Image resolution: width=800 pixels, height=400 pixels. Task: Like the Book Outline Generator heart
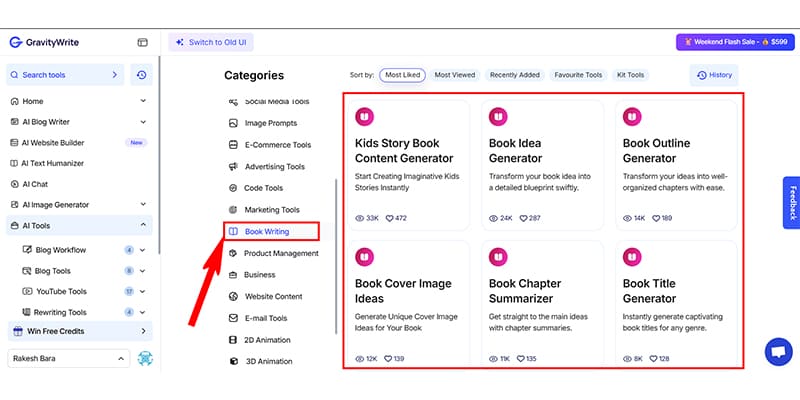[656, 218]
